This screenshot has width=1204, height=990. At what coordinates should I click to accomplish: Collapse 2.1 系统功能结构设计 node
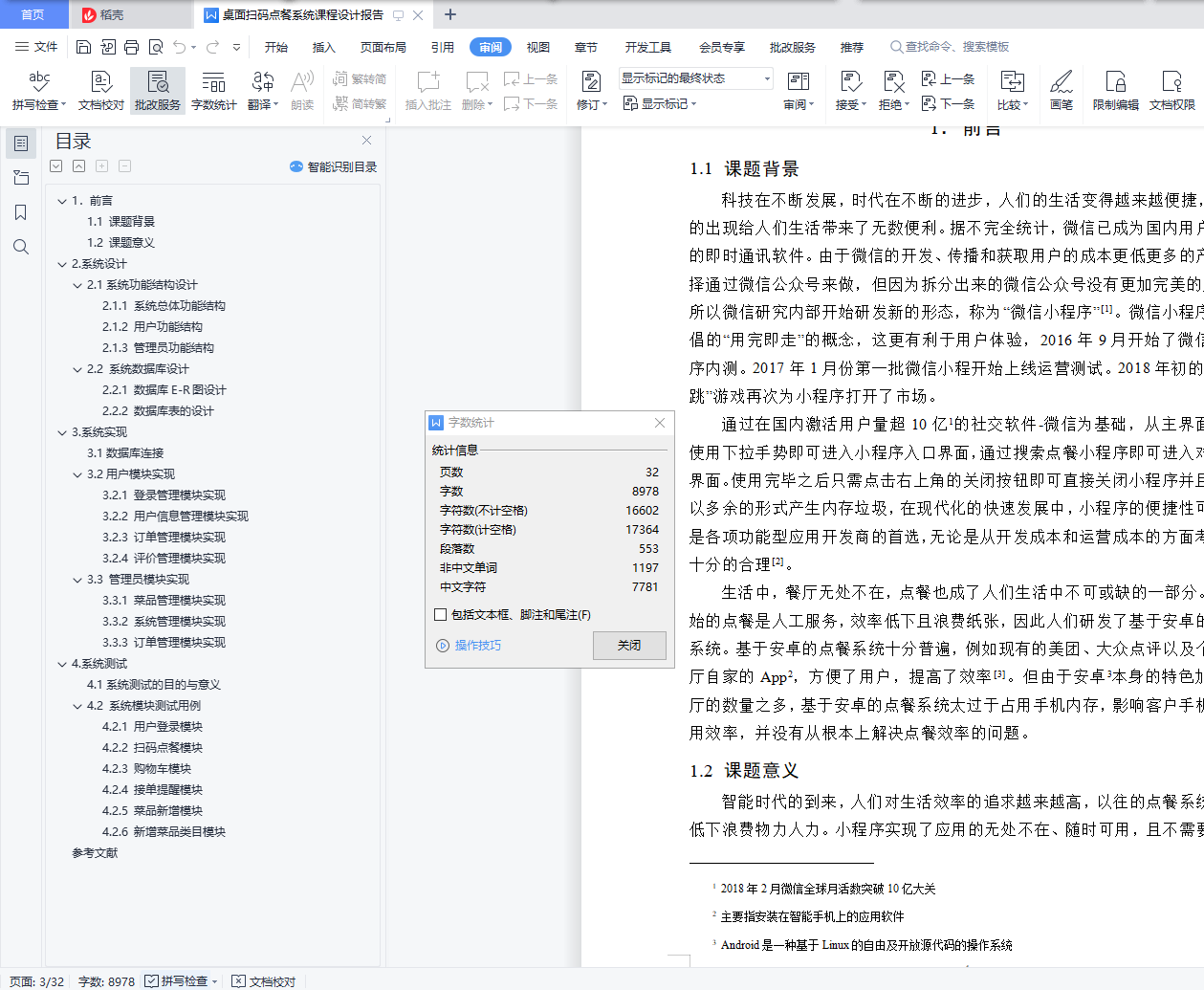point(77,285)
